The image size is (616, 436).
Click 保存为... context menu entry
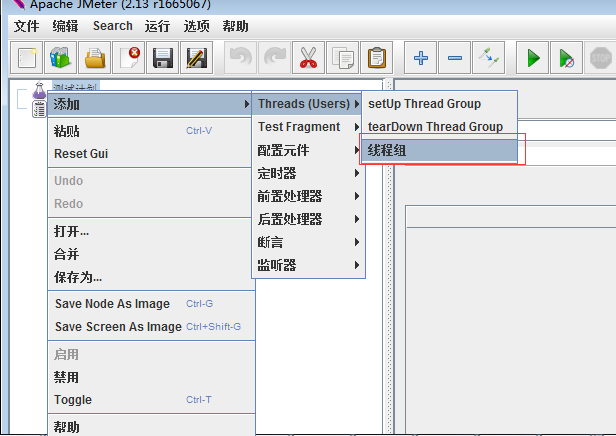pos(150,277)
